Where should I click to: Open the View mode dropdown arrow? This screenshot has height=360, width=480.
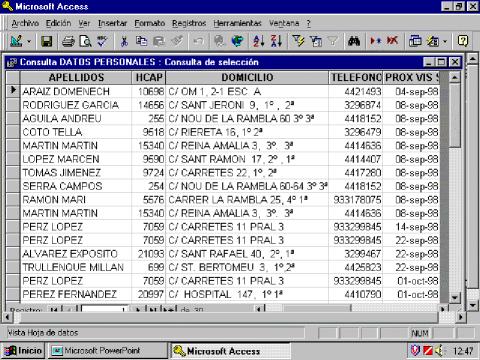point(29,42)
